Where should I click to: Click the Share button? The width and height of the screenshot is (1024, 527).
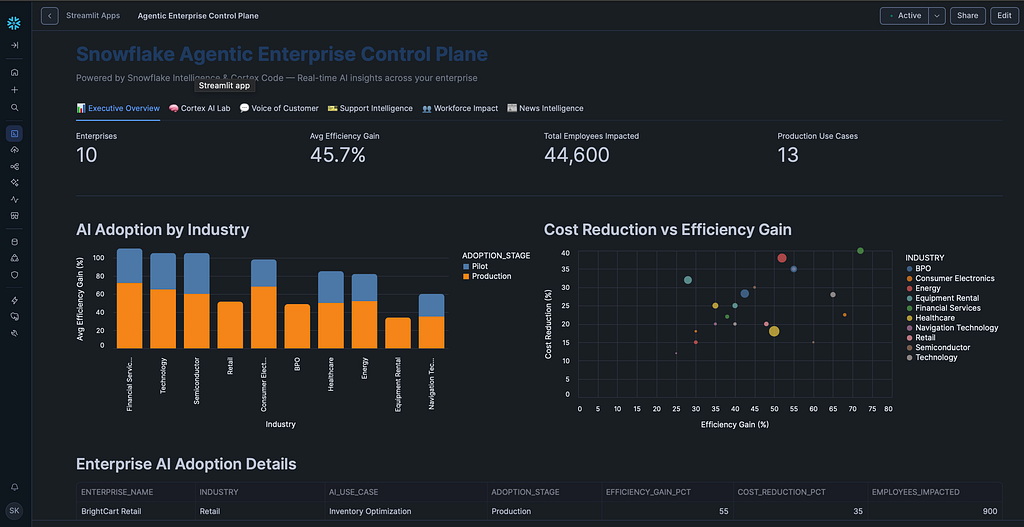point(968,16)
